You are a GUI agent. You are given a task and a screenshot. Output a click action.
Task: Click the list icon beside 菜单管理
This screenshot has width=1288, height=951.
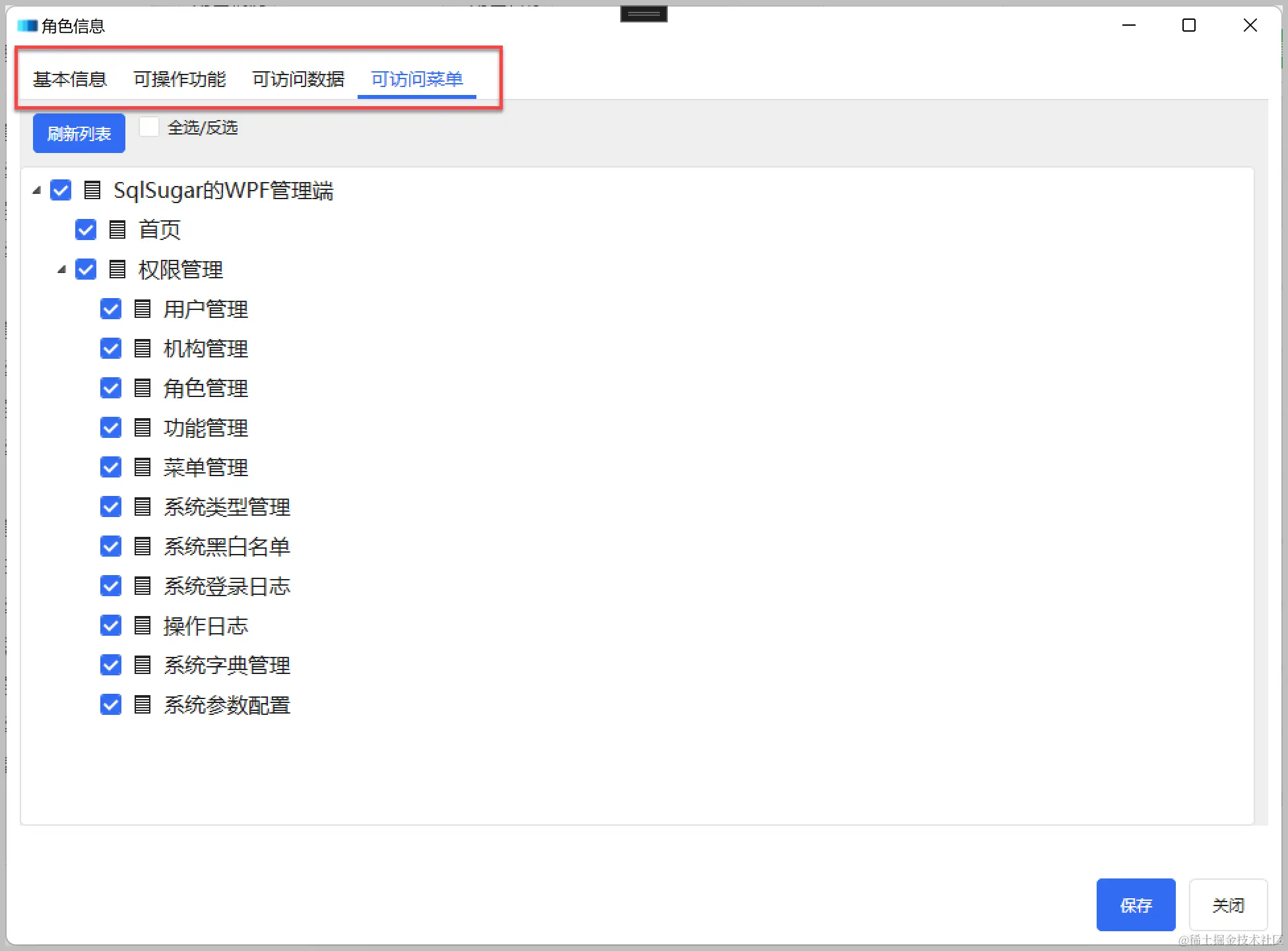coord(143,467)
